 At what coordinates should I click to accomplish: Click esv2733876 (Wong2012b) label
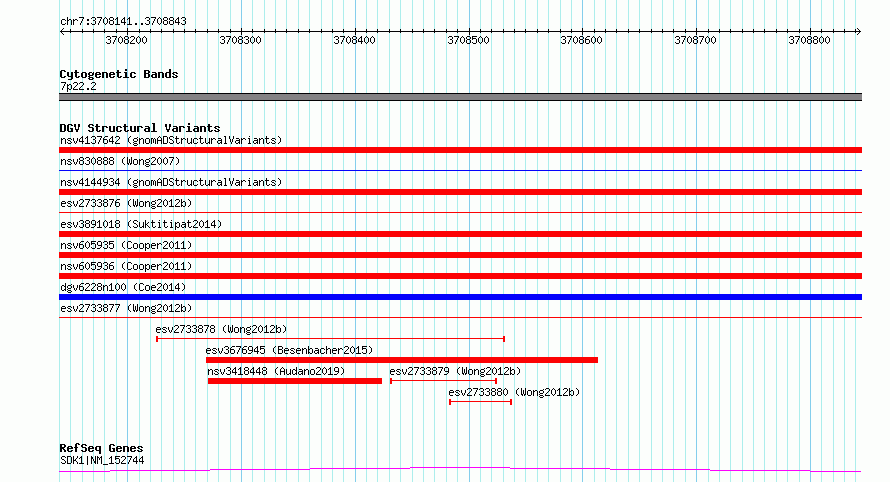[126, 203]
